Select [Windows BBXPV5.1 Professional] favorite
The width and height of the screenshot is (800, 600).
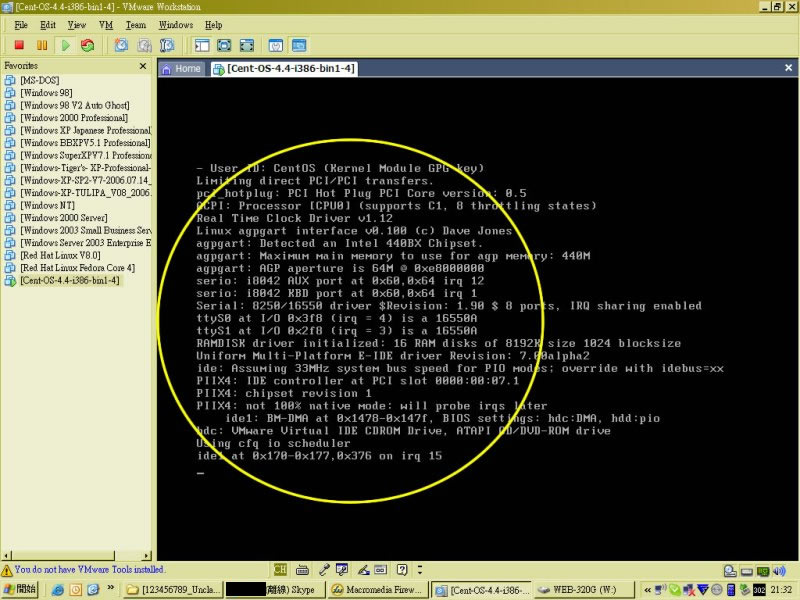click(x=78, y=143)
